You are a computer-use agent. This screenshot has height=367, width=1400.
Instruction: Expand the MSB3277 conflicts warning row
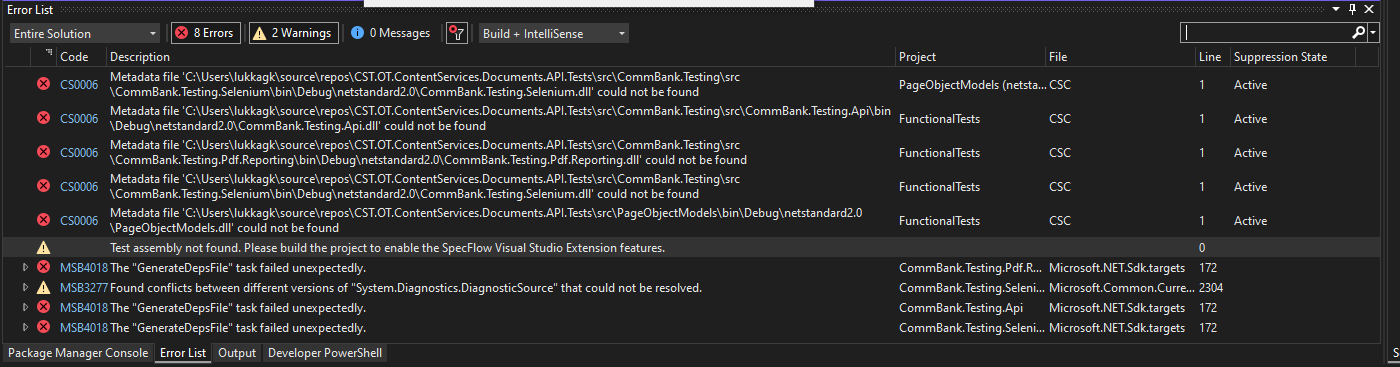point(26,287)
